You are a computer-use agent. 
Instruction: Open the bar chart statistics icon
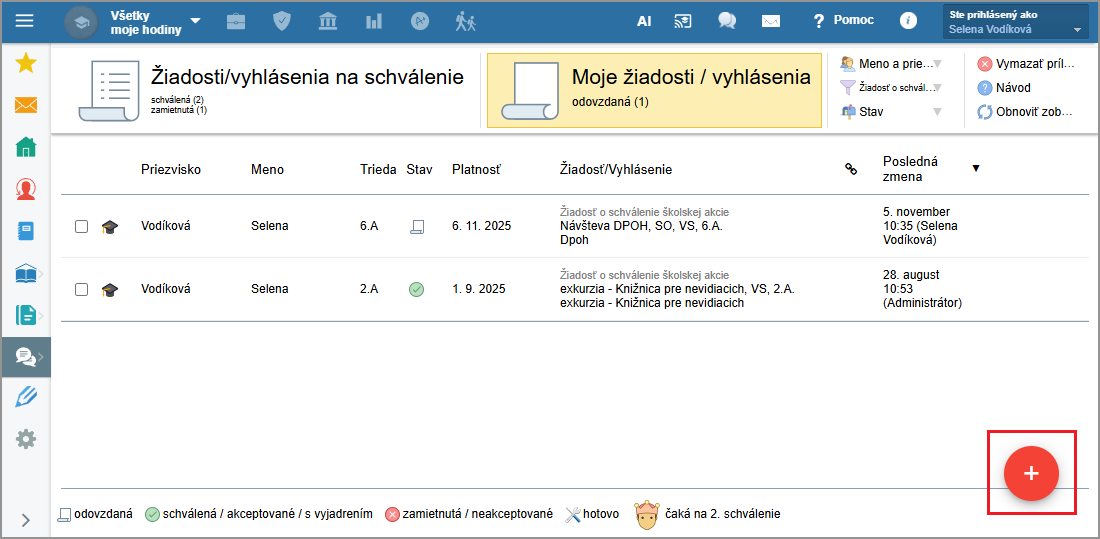(x=374, y=21)
